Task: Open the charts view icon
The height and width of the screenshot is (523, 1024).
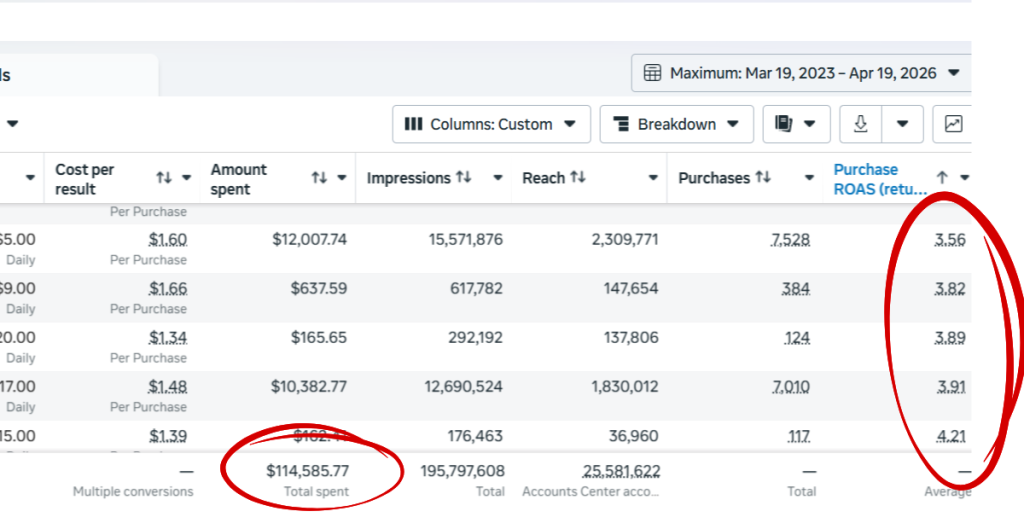Action: coord(953,124)
